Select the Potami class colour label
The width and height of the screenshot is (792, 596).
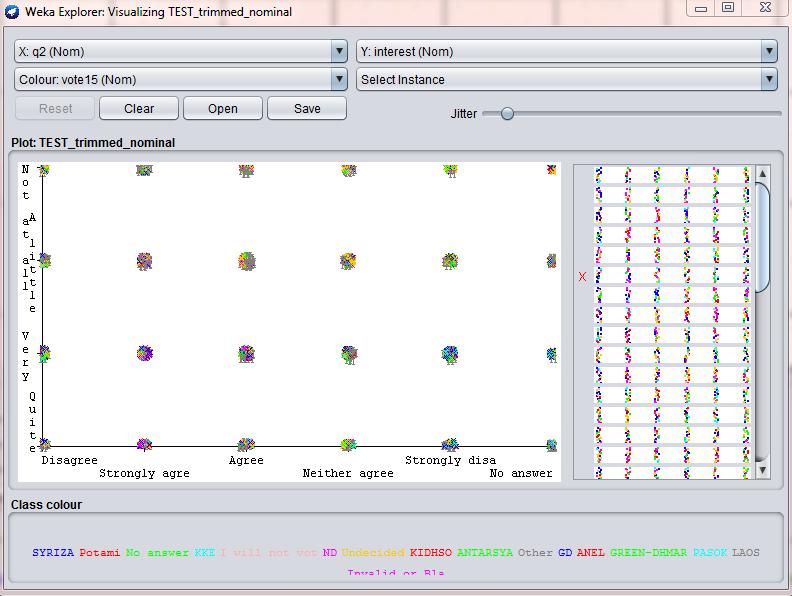(100, 553)
